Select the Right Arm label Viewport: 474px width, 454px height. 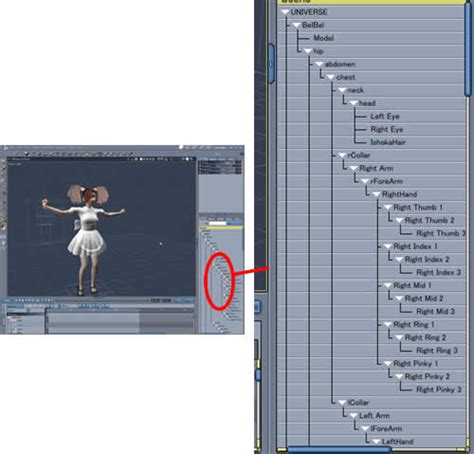[376, 168]
